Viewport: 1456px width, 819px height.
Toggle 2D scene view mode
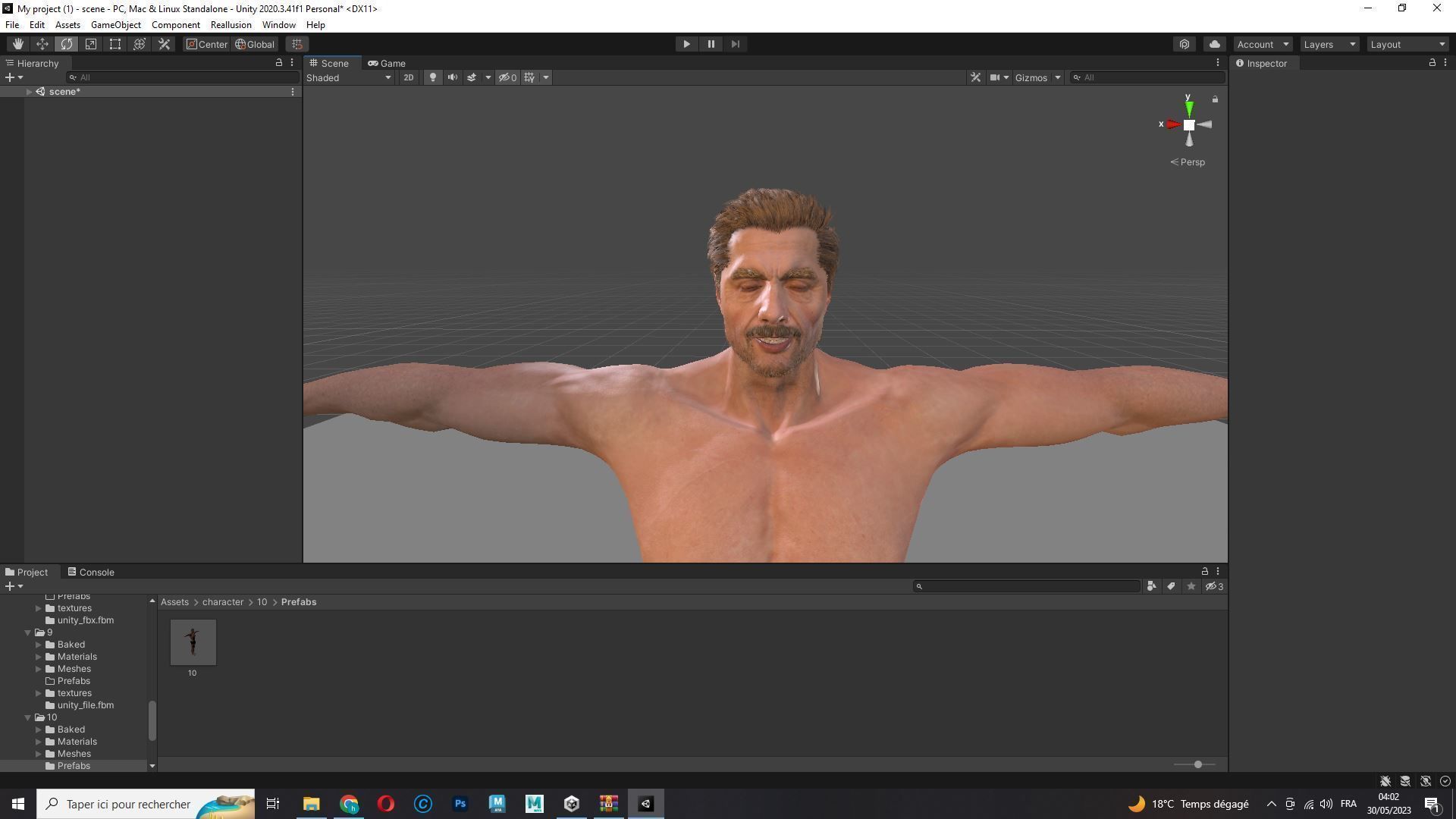409,77
